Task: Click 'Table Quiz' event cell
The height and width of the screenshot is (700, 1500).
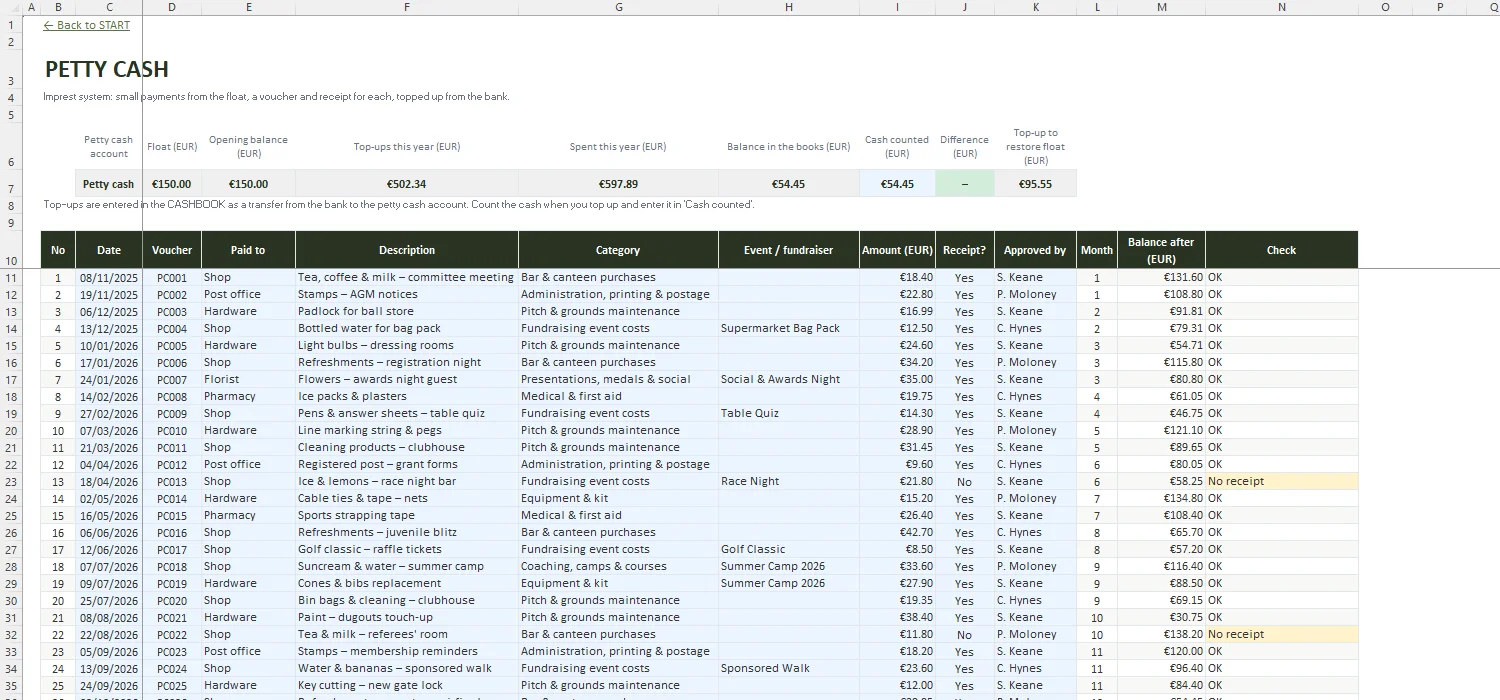Action: point(789,413)
